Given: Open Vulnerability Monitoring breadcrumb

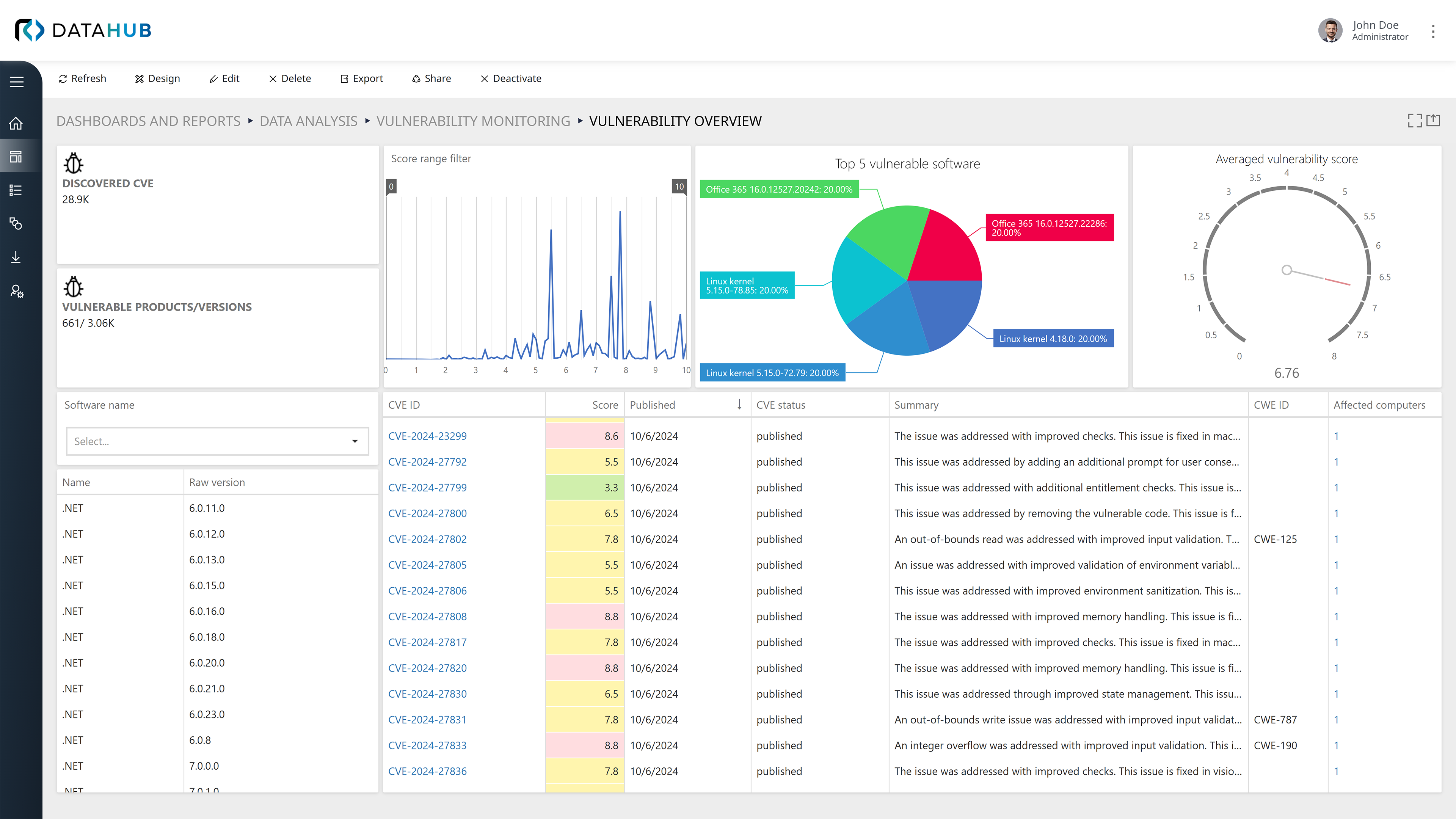Looking at the screenshot, I should click(x=473, y=121).
